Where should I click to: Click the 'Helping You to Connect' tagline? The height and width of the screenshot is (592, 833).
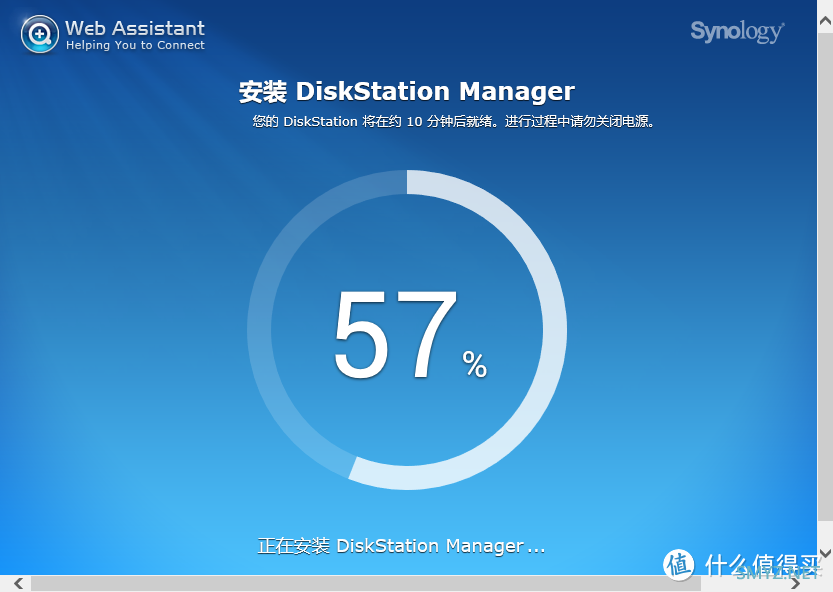tap(135, 45)
